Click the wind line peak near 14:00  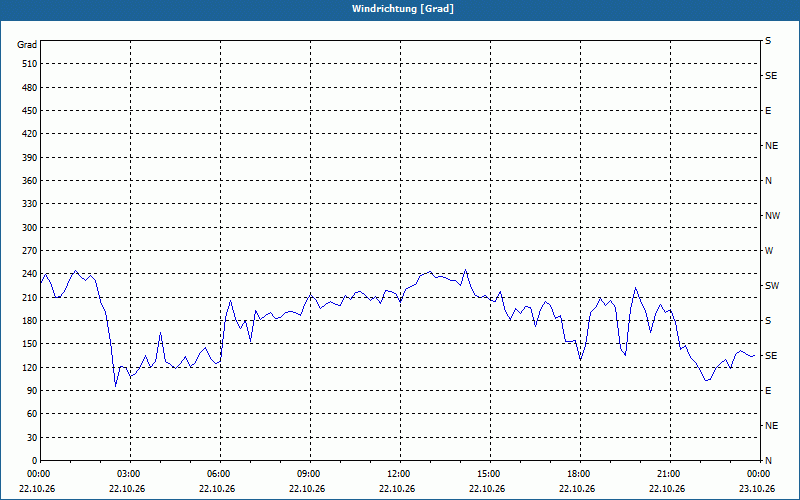465,270
